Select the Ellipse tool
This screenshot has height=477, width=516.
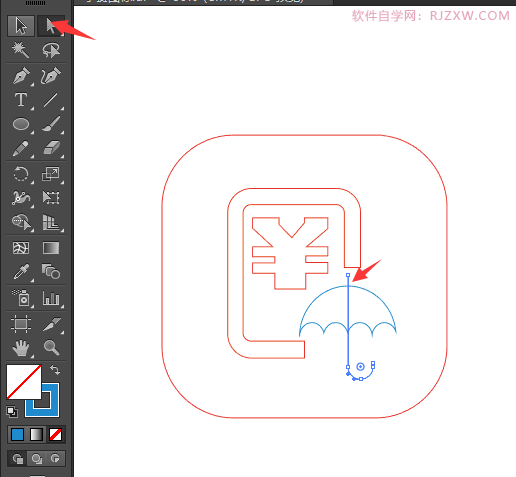click(x=21, y=124)
